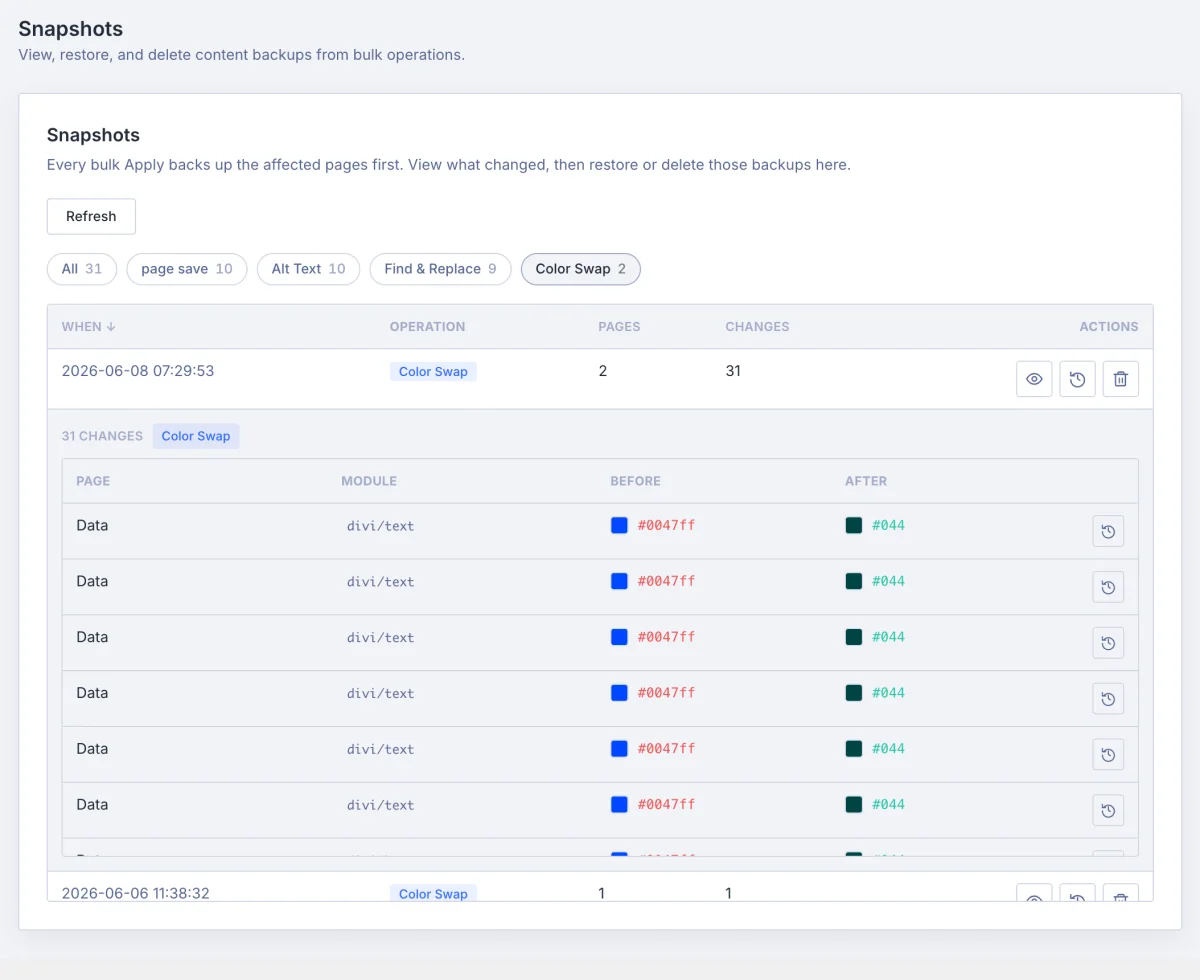Click the Color Swap badge in the 2026-06-08 row
Viewport: 1200px width, 980px height.
(x=433, y=371)
